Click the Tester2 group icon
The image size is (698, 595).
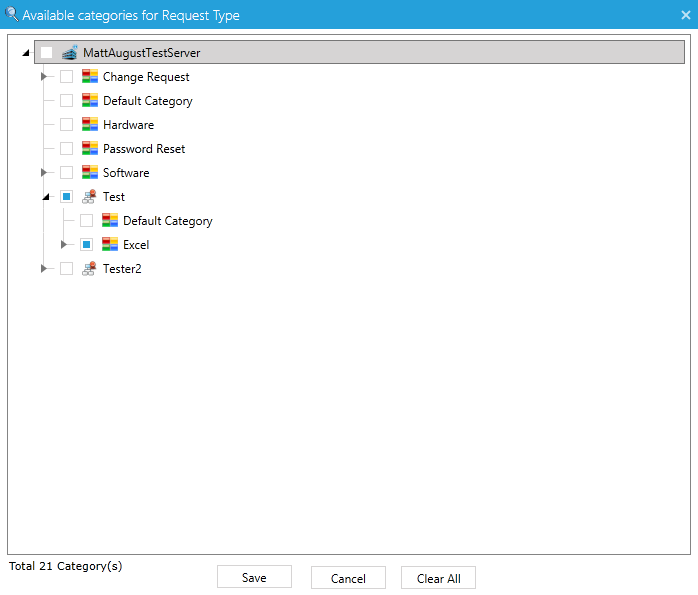[x=89, y=269]
